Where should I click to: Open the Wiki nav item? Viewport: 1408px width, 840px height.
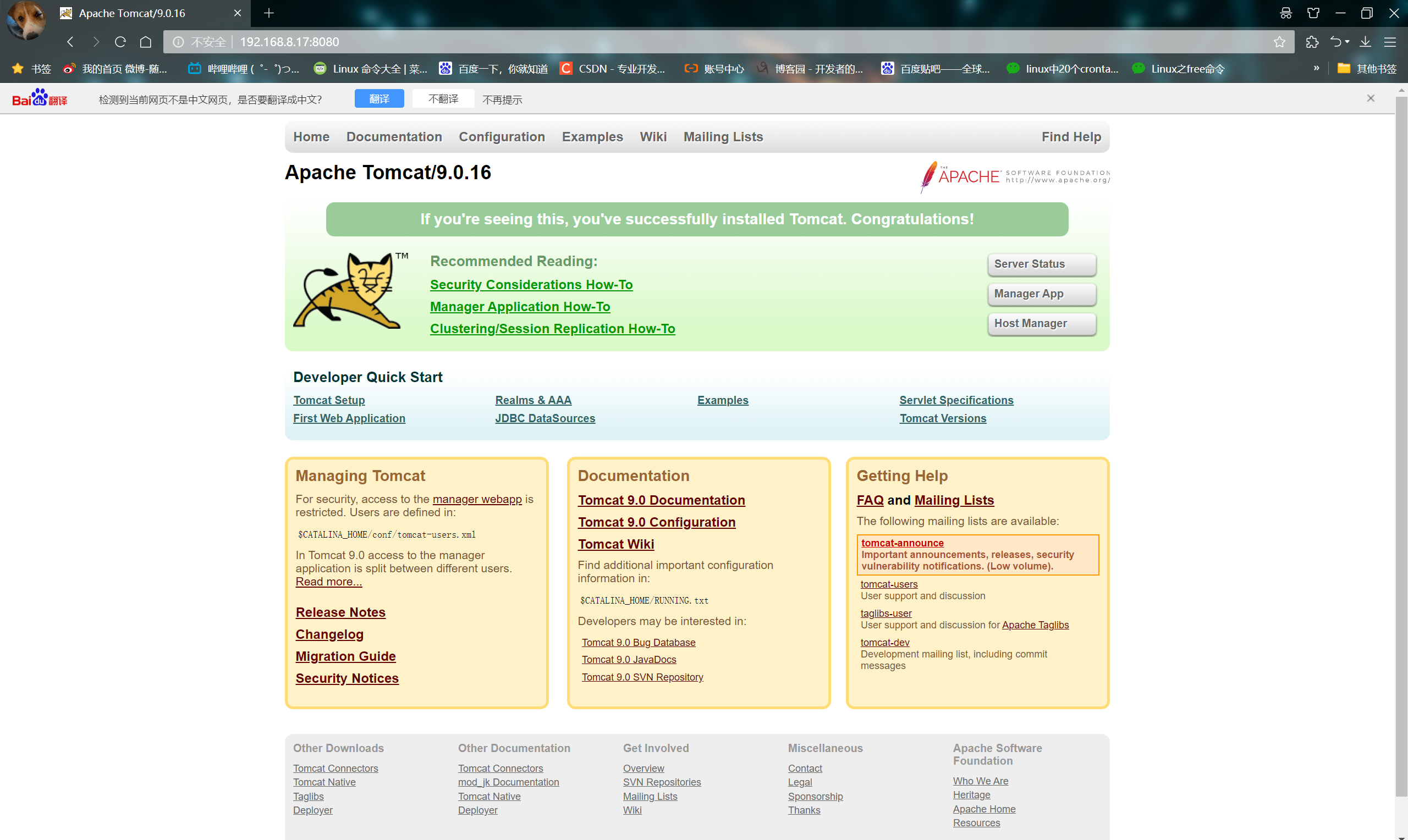(653, 137)
